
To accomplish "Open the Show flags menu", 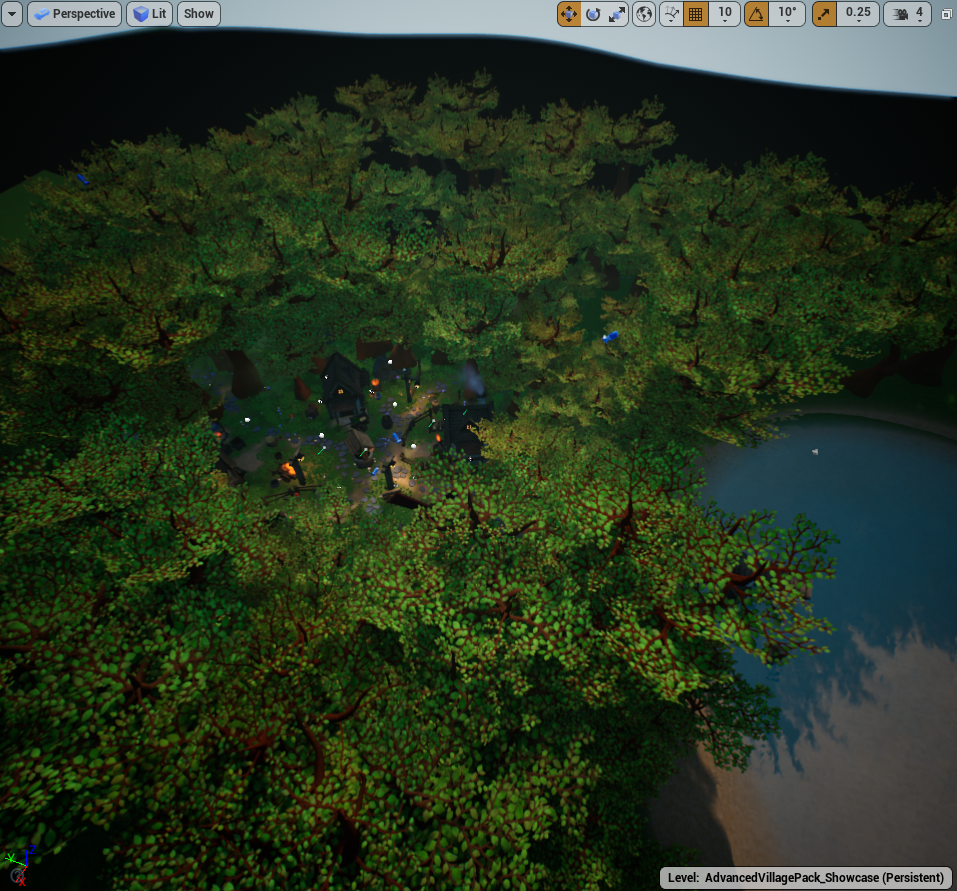I will click(199, 13).
